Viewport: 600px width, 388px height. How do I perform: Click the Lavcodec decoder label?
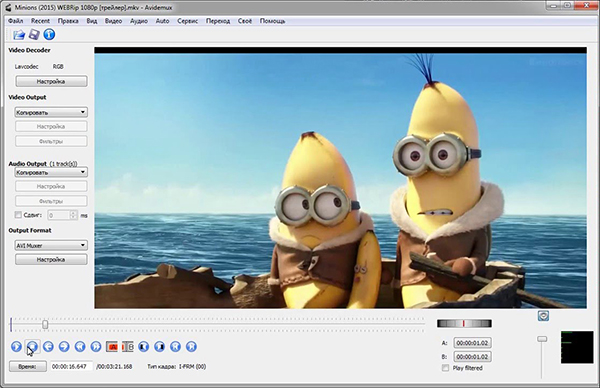[x=26, y=67]
